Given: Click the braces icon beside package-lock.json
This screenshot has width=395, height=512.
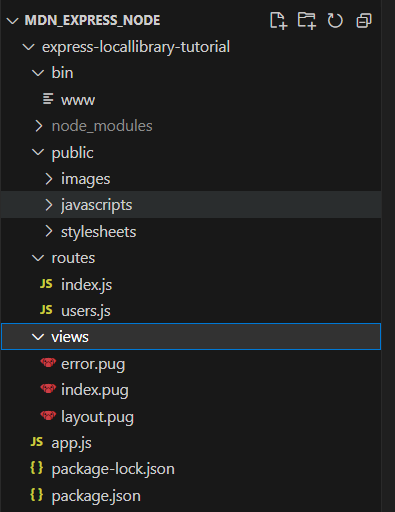Looking at the screenshot, I should click(37, 468).
